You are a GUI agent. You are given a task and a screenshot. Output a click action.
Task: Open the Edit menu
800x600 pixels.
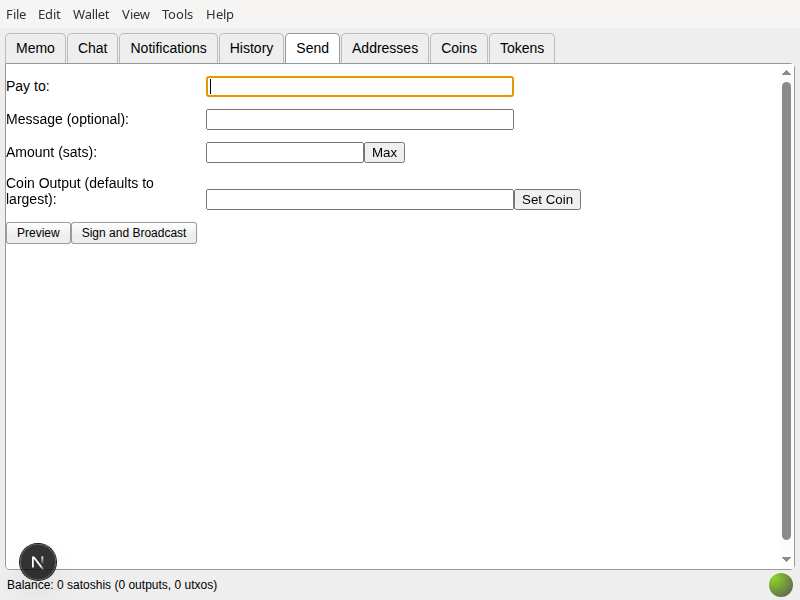[49, 14]
